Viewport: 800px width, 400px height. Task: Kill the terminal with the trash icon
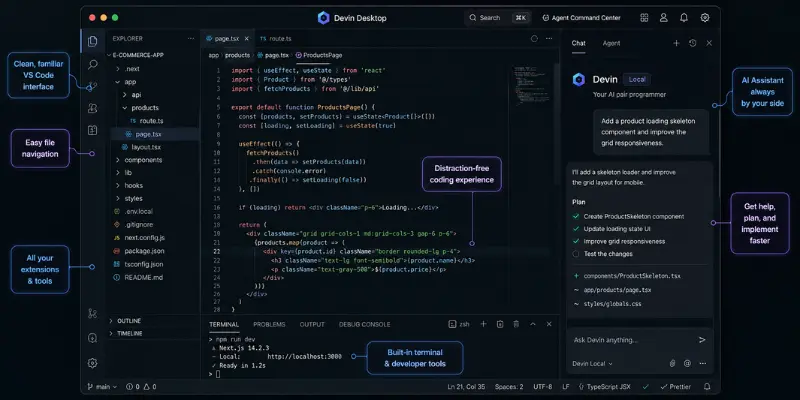tap(516, 324)
